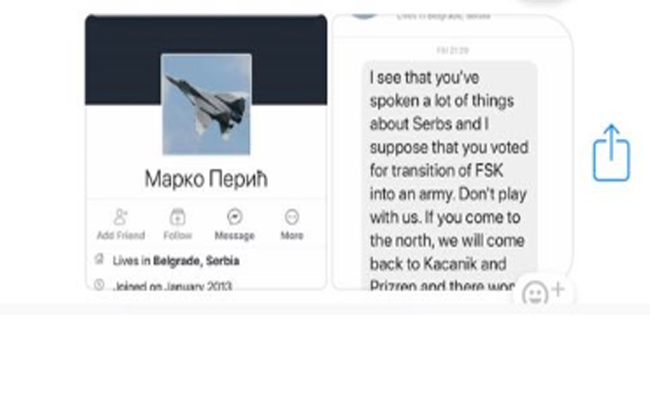
Task: Select the fighter jet profile picture
Action: [206, 104]
